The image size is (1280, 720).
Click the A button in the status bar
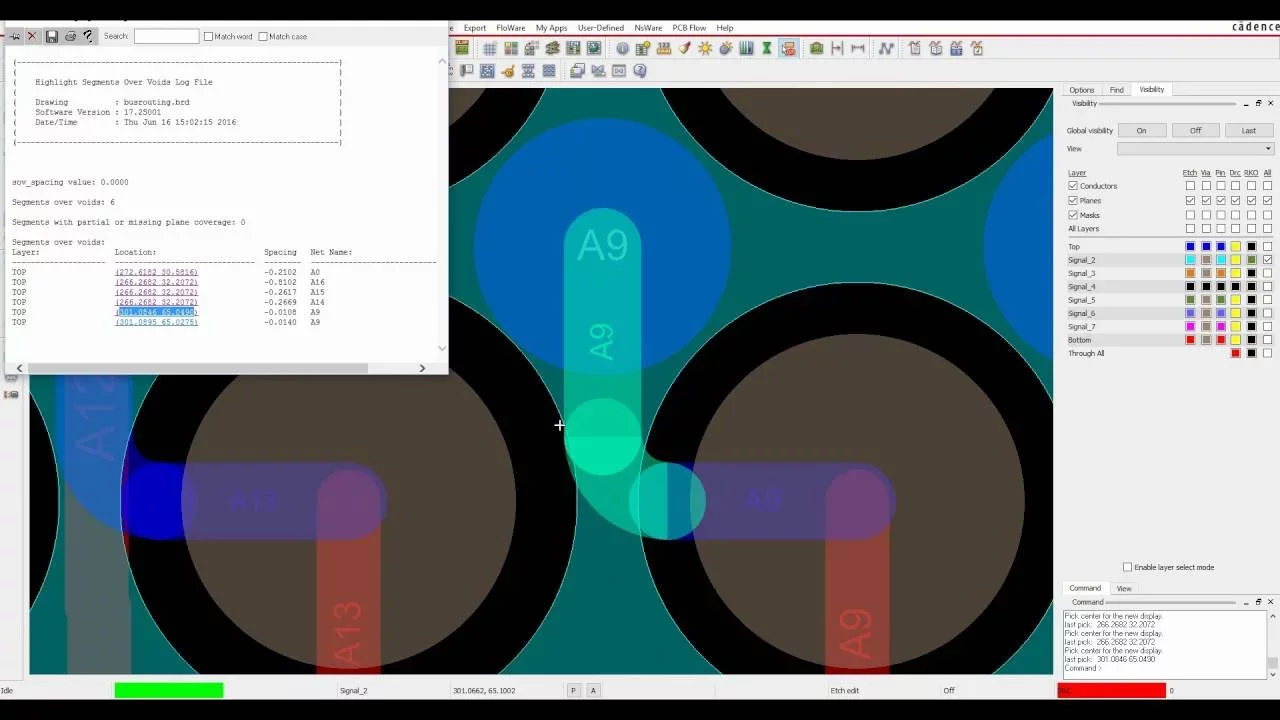(x=593, y=690)
